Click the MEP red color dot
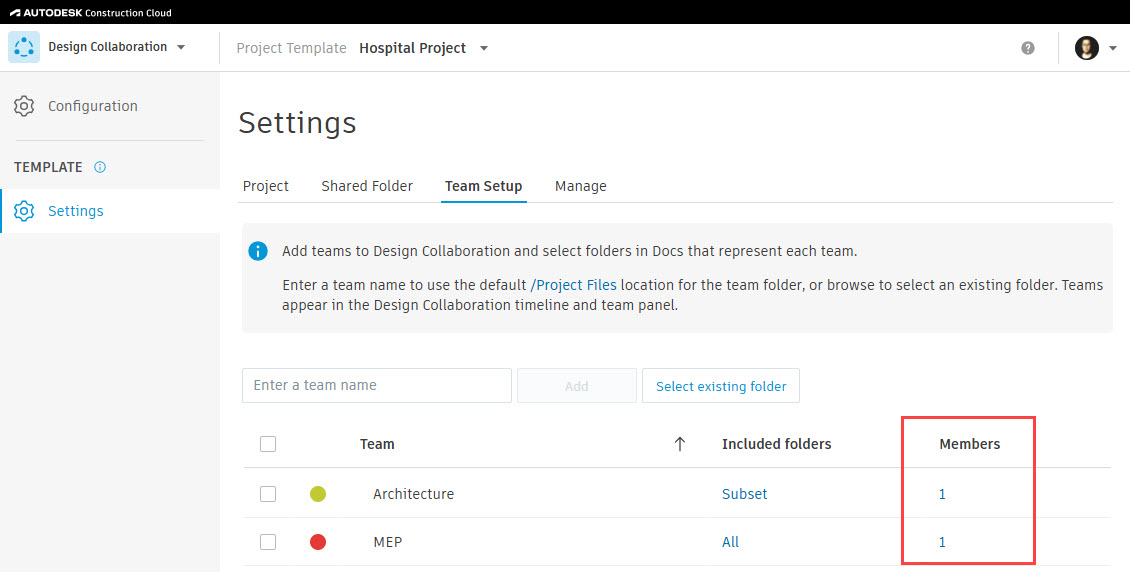The image size is (1130, 572). click(318, 542)
